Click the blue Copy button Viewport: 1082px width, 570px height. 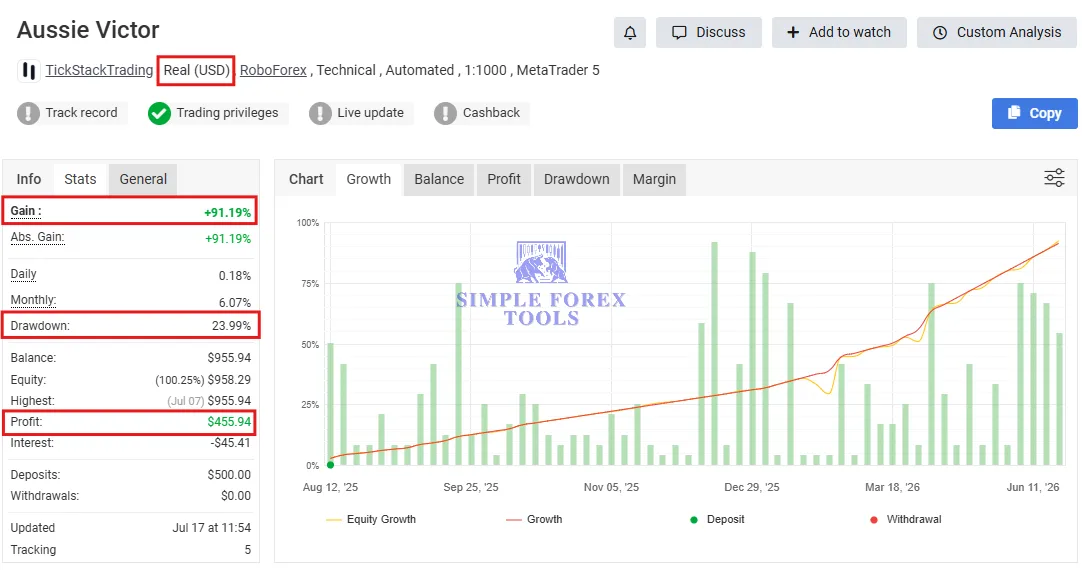(1034, 113)
